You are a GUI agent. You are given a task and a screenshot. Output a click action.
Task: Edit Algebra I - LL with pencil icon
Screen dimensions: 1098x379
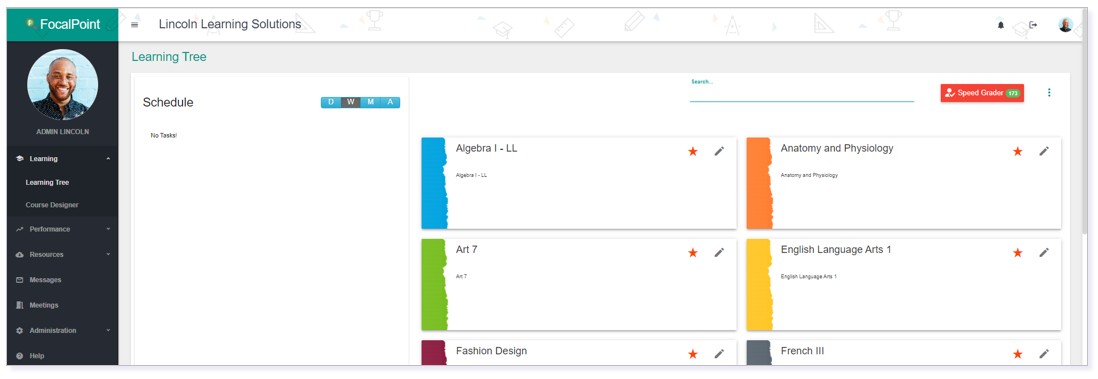click(719, 151)
